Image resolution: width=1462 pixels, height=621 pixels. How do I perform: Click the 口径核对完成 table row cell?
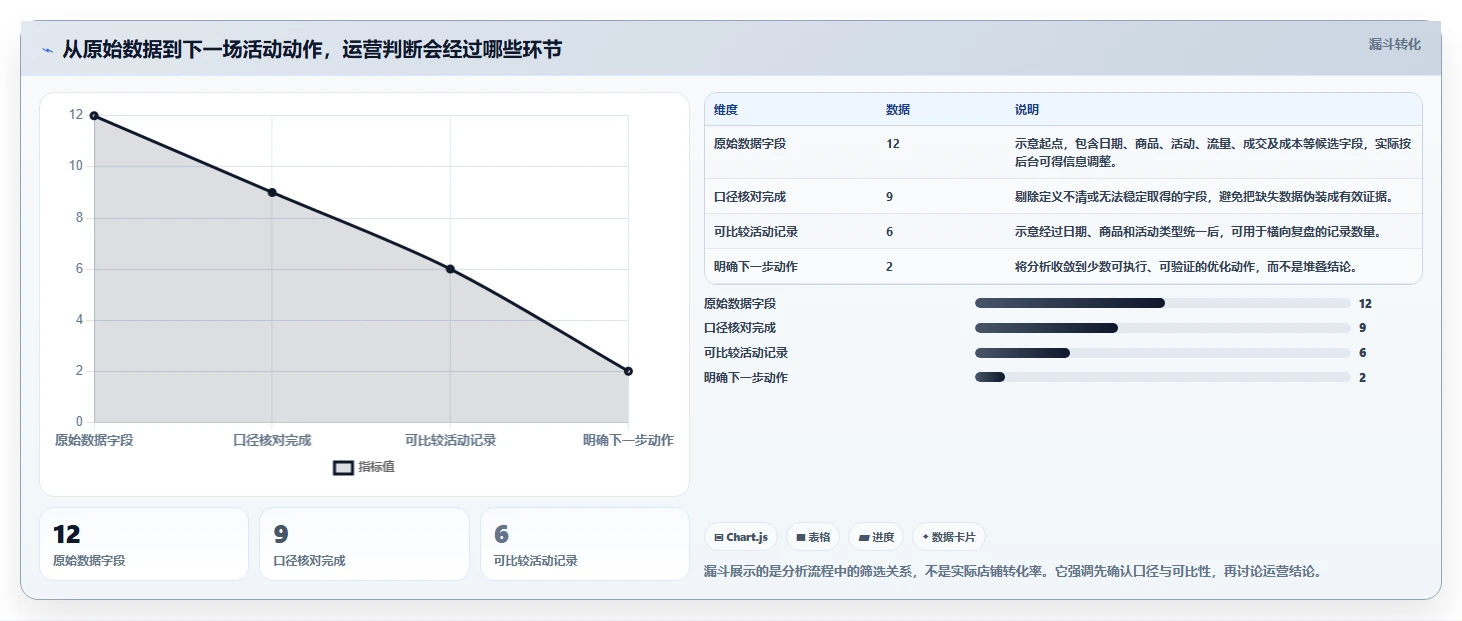(x=750, y=197)
